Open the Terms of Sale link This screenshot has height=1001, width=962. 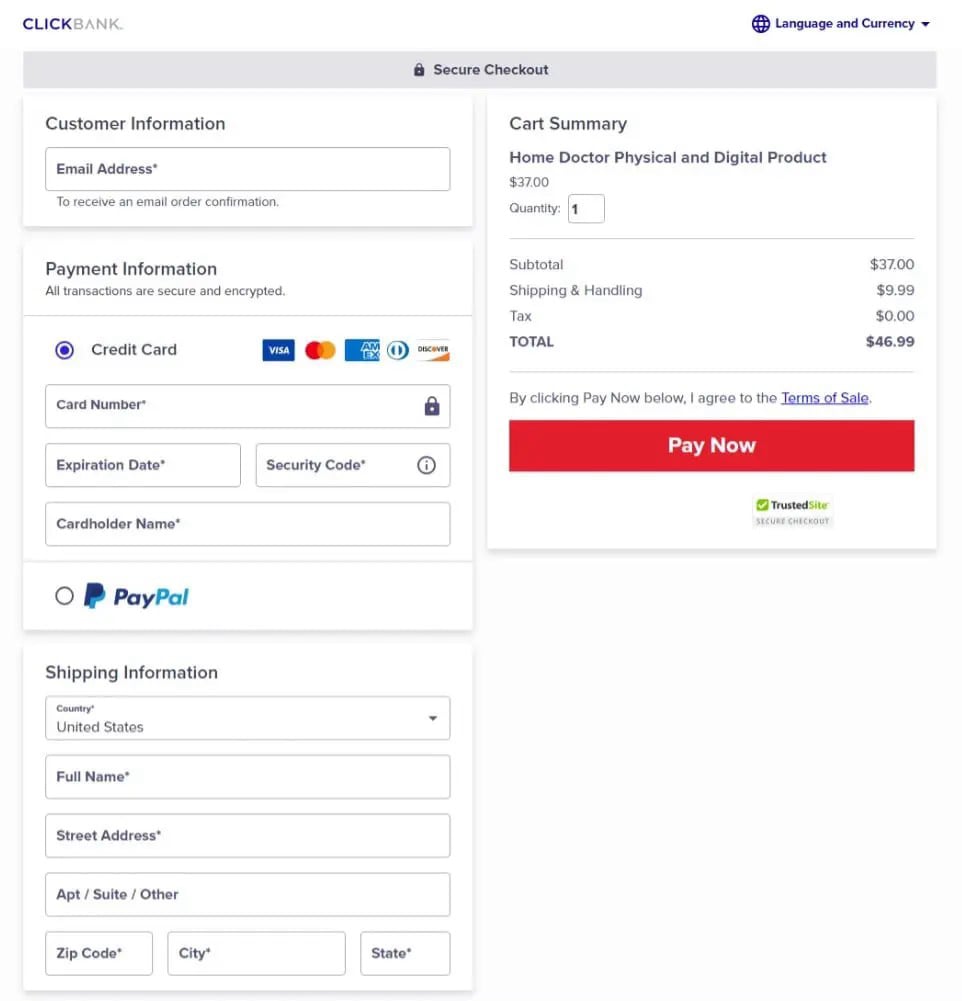824,398
